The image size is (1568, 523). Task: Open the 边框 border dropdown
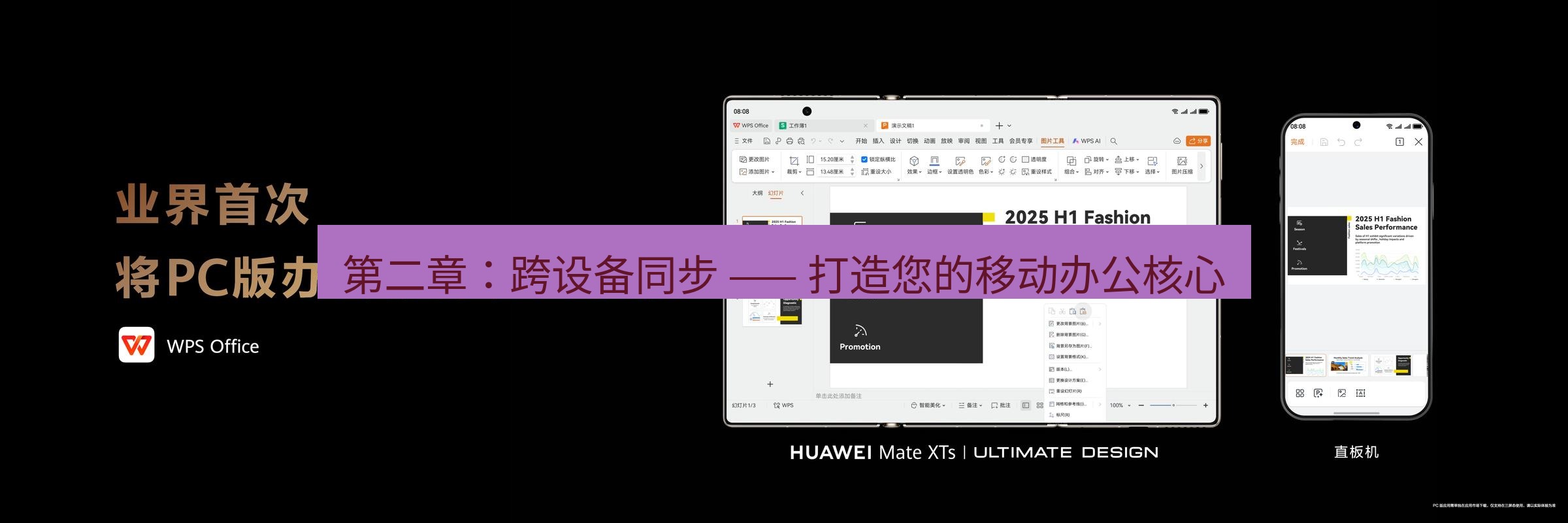point(934,165)
